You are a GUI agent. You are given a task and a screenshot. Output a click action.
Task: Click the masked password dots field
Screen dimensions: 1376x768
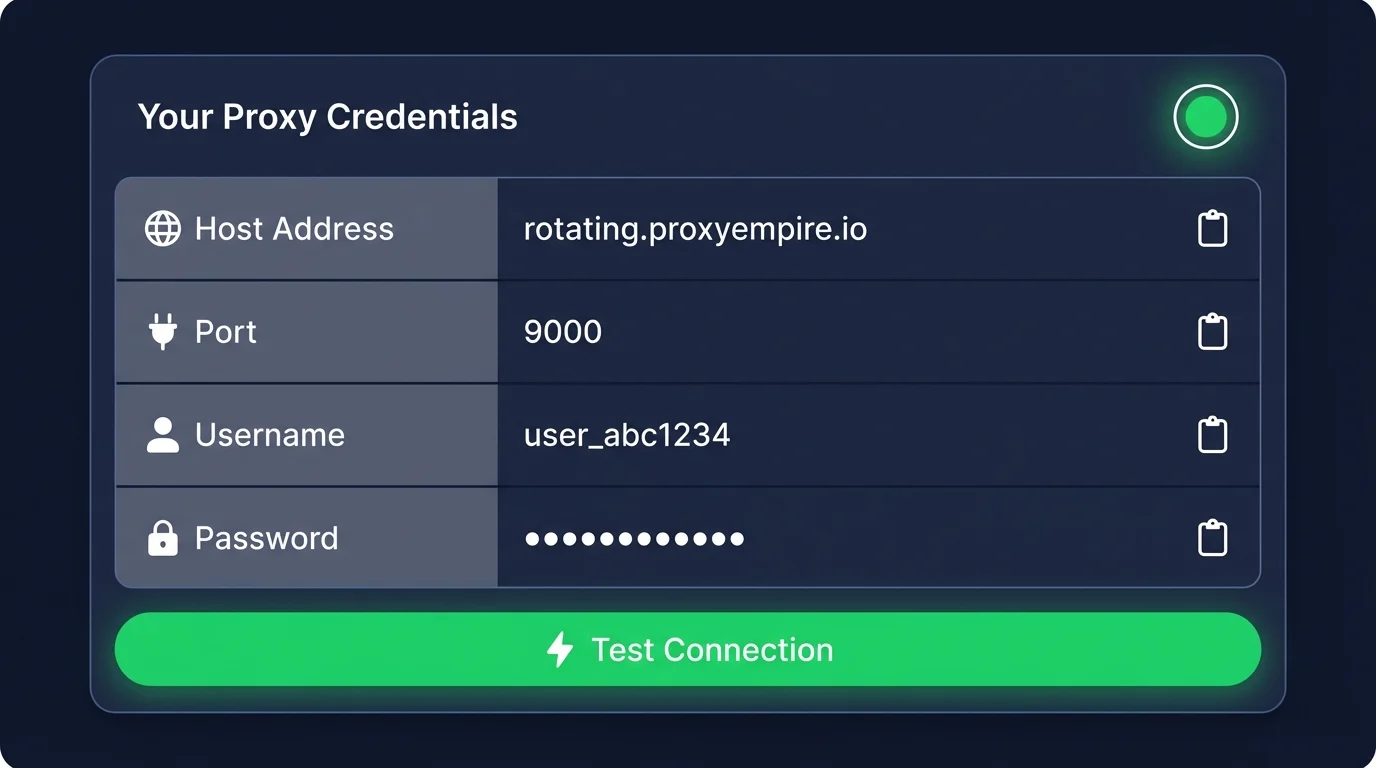click(x=635, y=539)
